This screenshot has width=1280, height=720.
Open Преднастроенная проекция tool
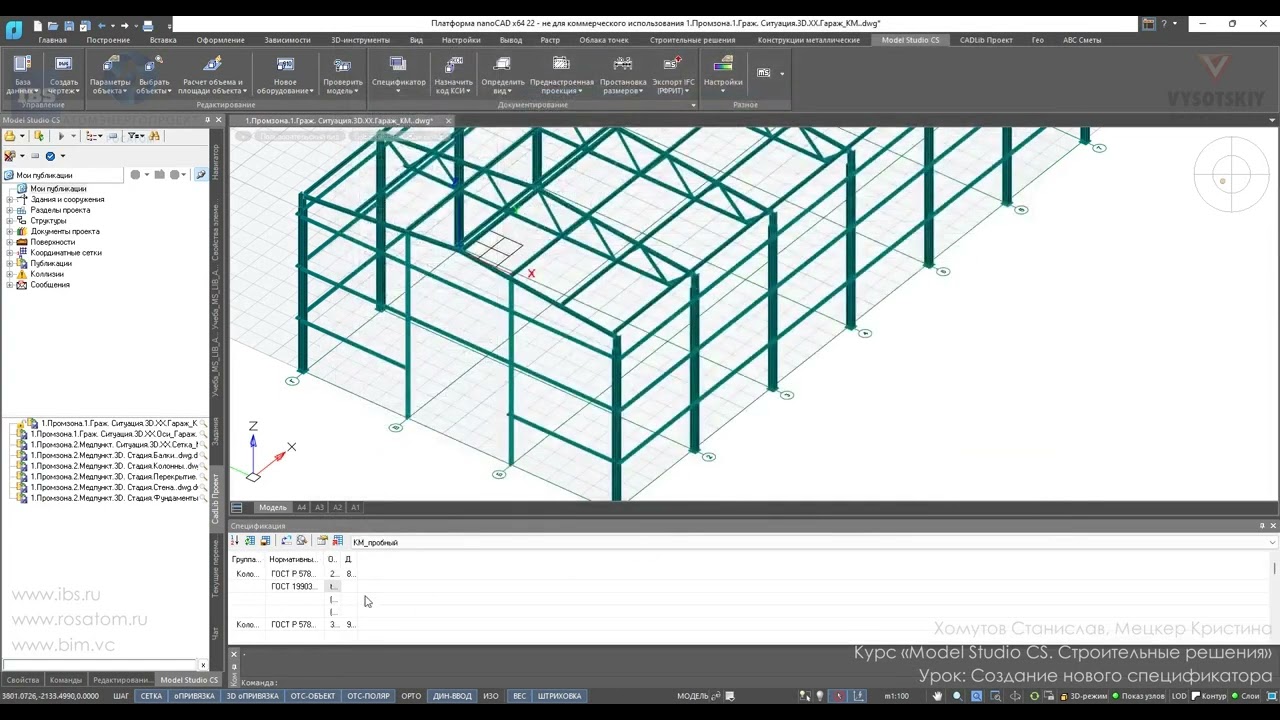click(x=561, y=74)
